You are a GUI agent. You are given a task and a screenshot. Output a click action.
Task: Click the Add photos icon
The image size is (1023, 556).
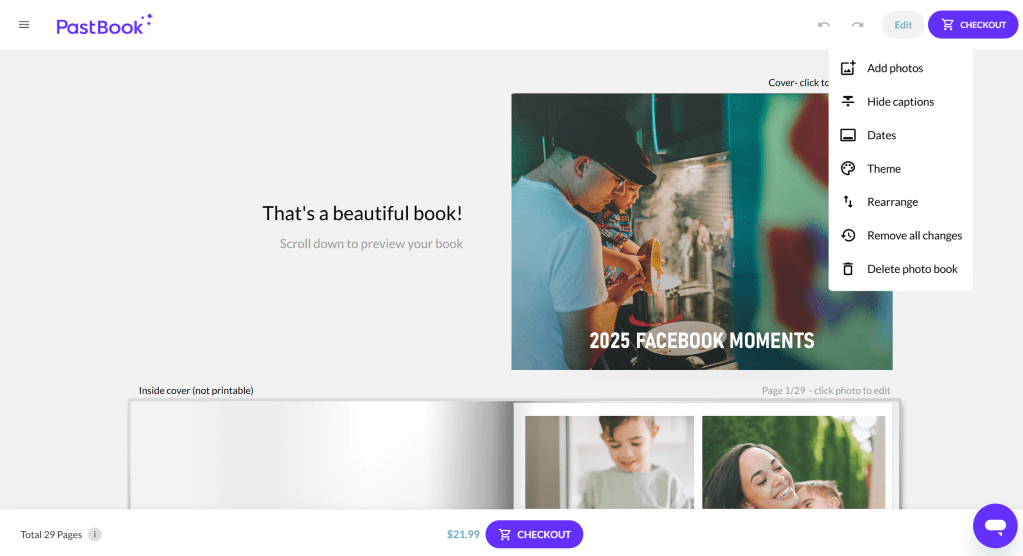pos(847,68)
